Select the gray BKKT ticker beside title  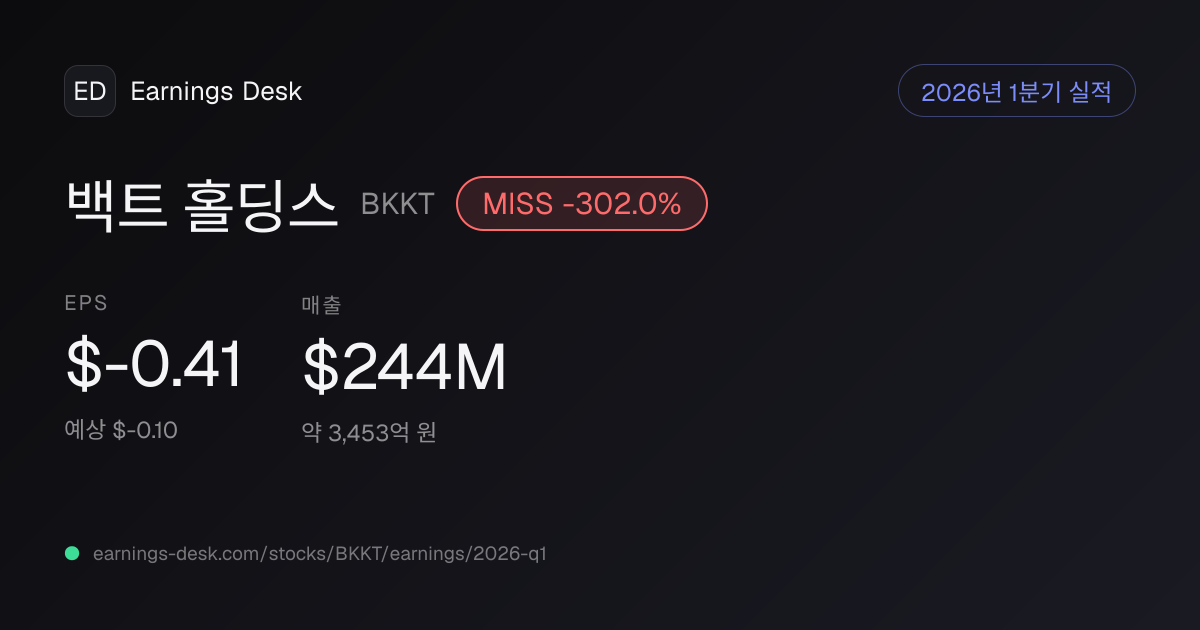[397, 204]
